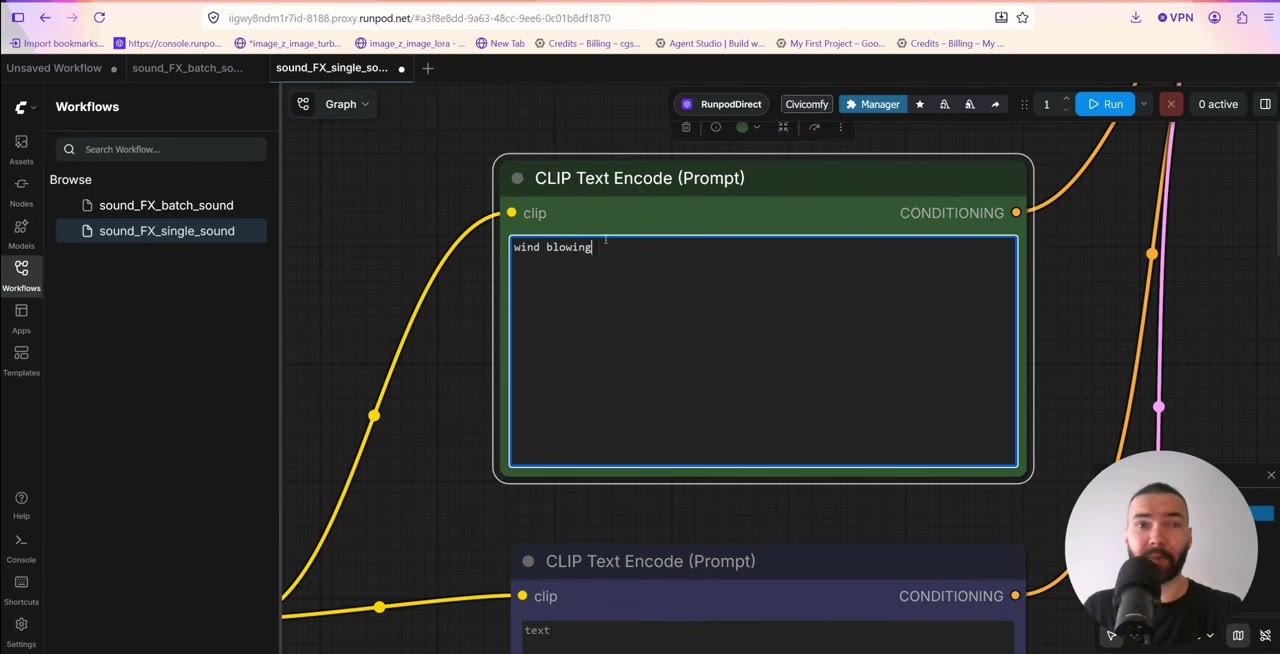Viewport: 1280px width, 654px height.
Task: Open the Console panel
Action: [x=21, y=547]
